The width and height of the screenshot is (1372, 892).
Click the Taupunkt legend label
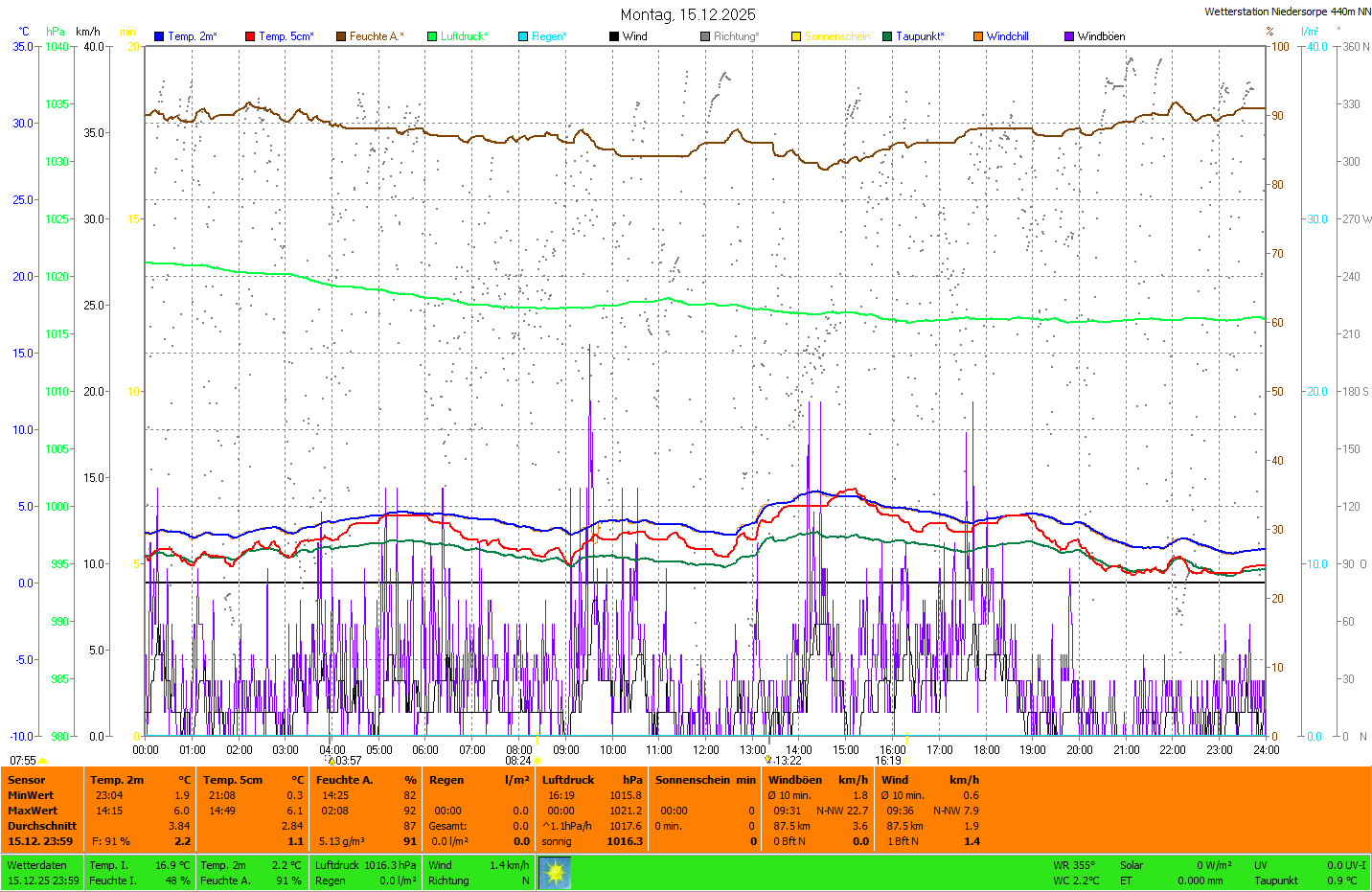point(920,36)
